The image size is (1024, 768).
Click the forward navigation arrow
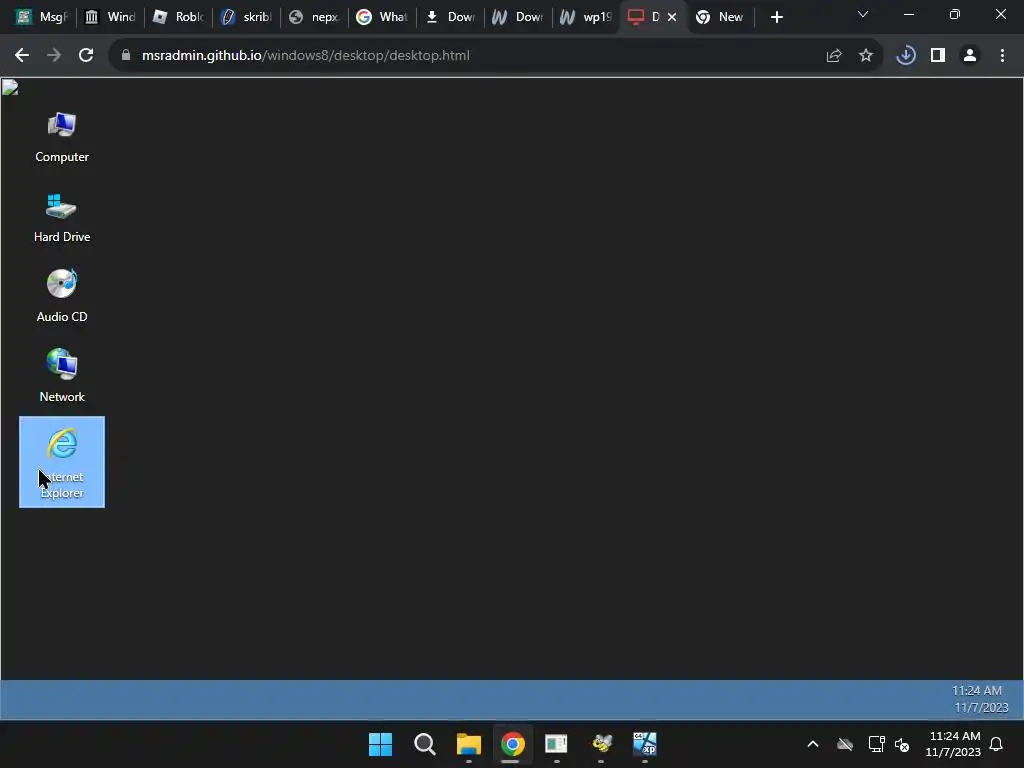coord(54,56)
